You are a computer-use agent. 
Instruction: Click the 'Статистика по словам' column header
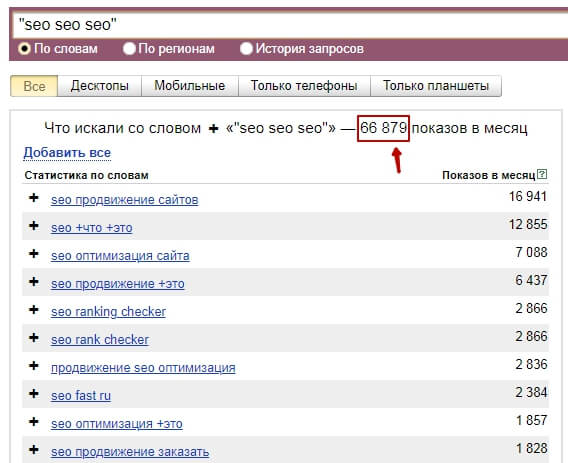87,175
